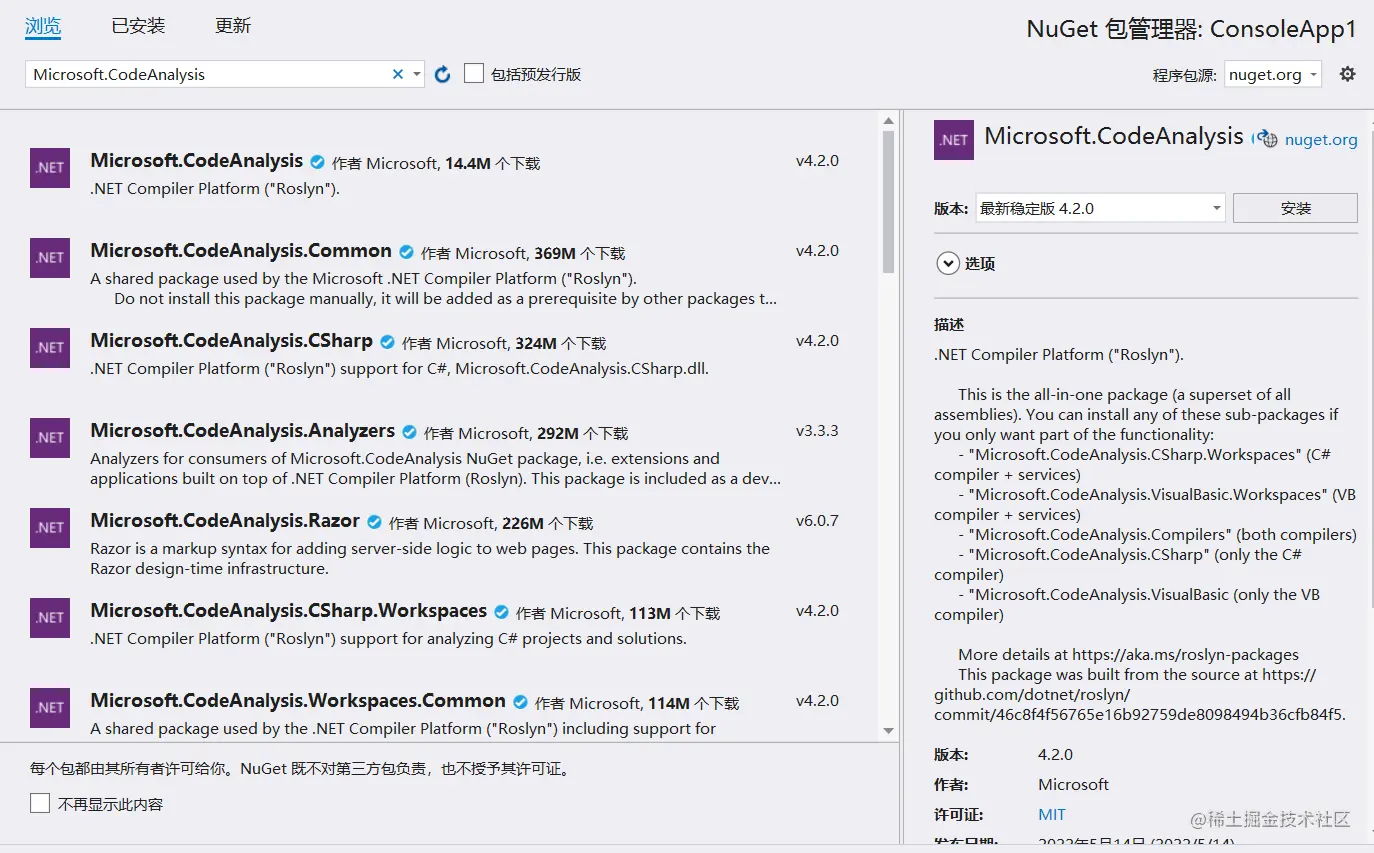Open the search box history dropdown arrow

416,74
